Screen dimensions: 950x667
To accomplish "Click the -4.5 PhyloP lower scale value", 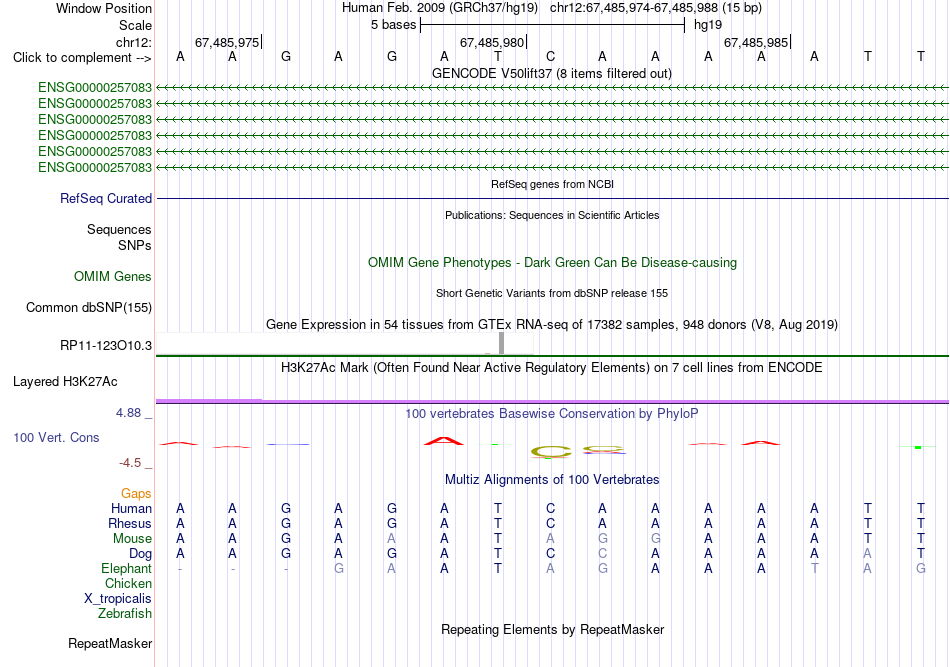I will pyautogui.click(x=130, y=463).
